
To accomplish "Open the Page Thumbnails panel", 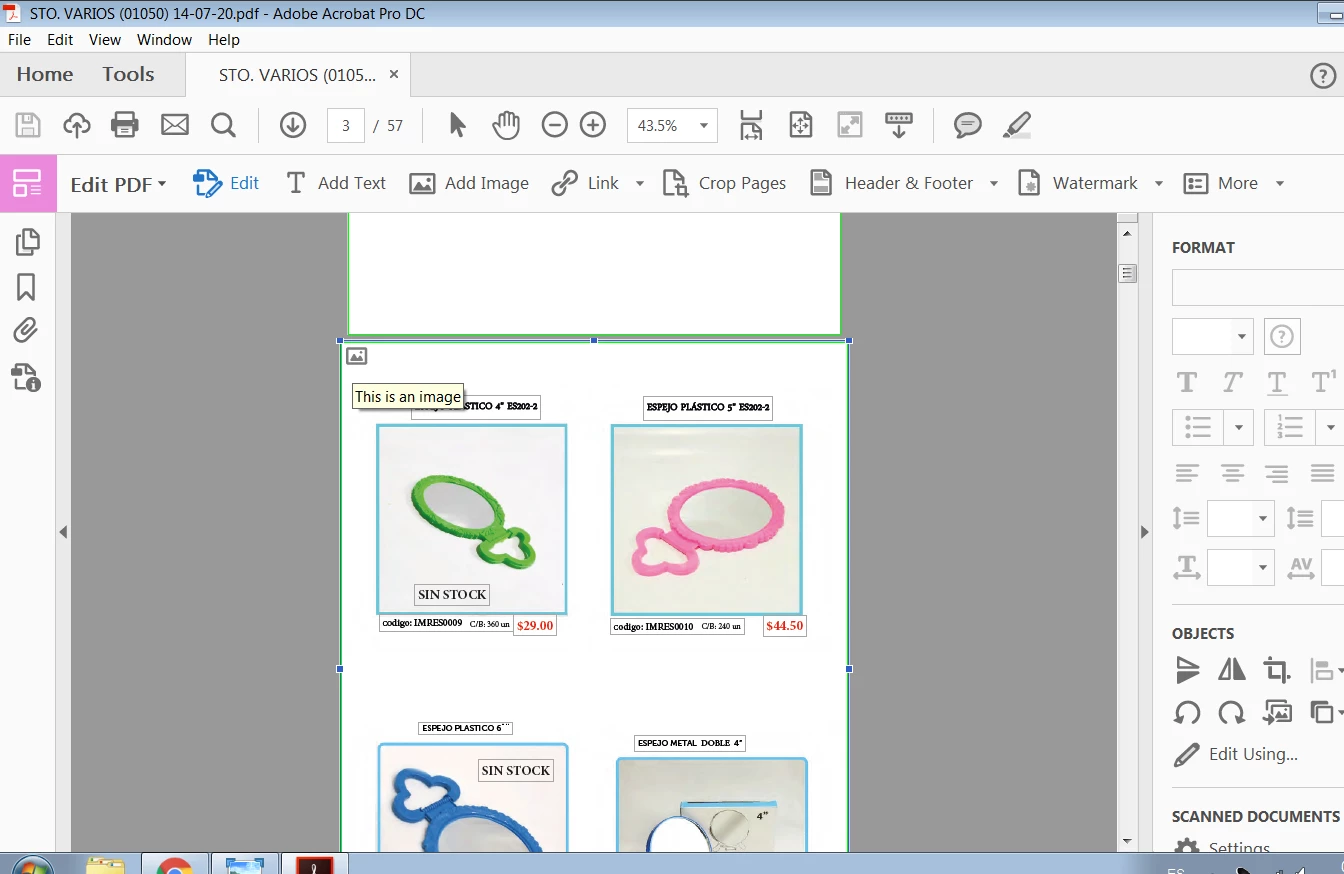I will point(27,241).
